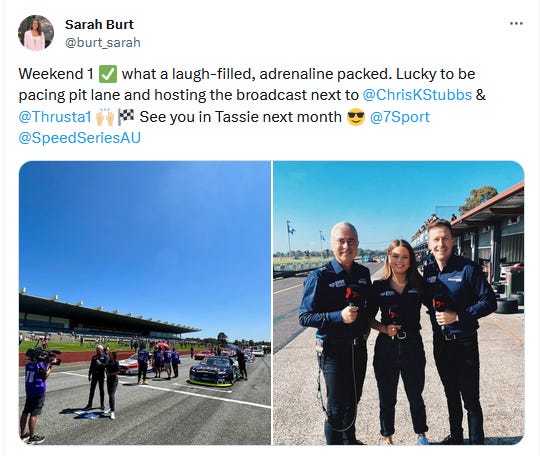The height and width of the screenshot is (456, 540).
Task: Open the @SpeedSeriesAU mention
Action: (80, 138)
